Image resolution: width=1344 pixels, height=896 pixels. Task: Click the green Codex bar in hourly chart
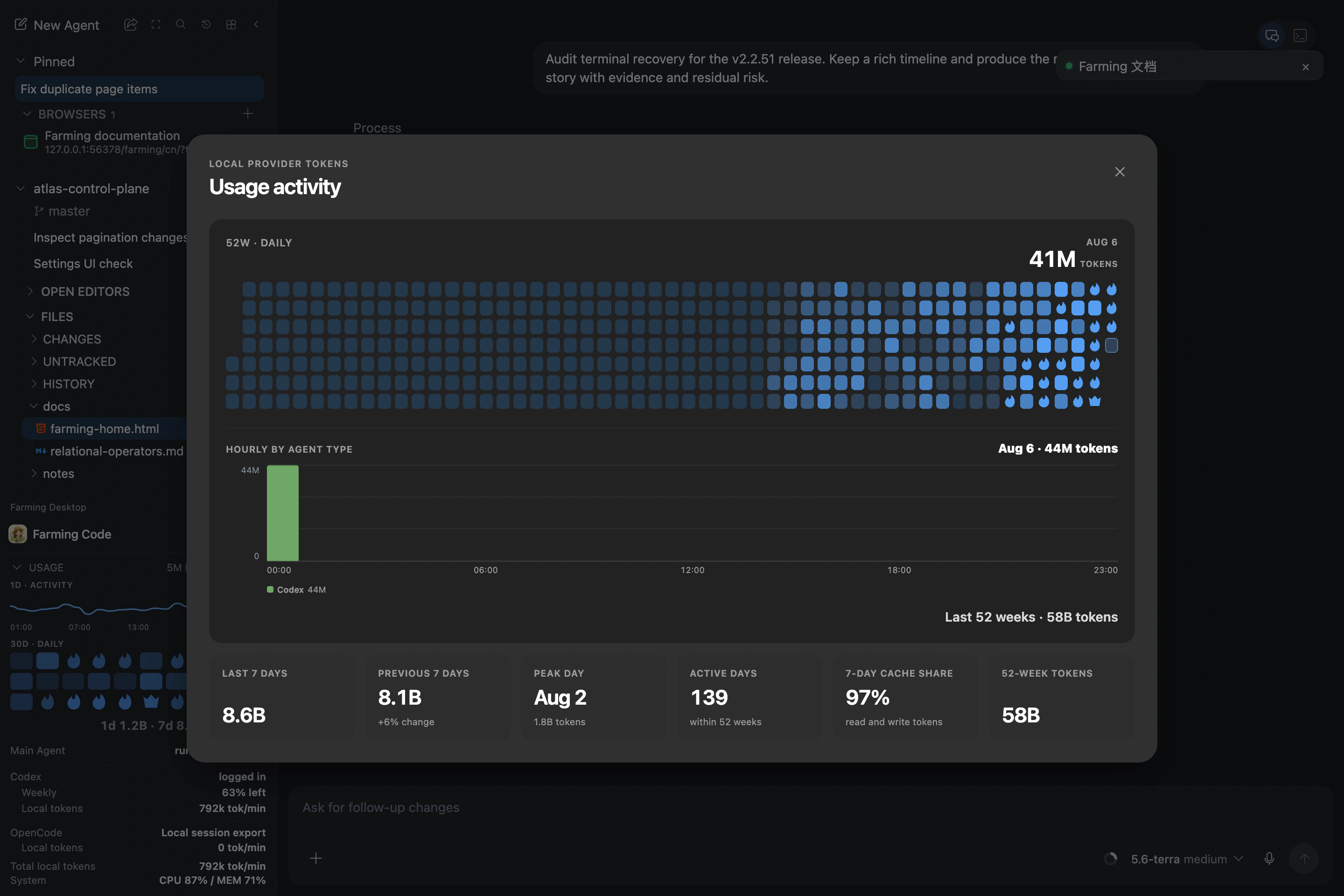(283, 512)
